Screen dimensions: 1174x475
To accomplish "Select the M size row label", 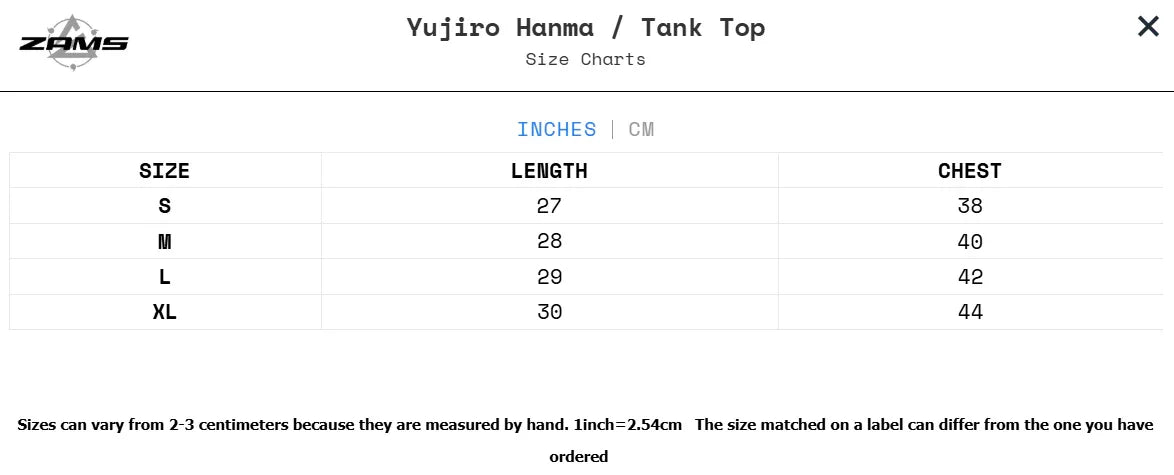I will click(165, 241).
